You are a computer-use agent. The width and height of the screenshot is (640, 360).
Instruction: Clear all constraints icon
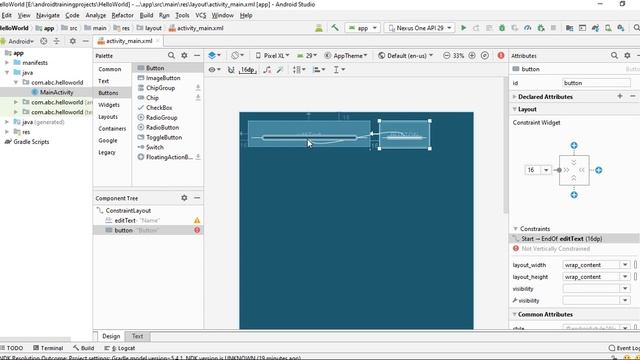(x=267, y=70)
